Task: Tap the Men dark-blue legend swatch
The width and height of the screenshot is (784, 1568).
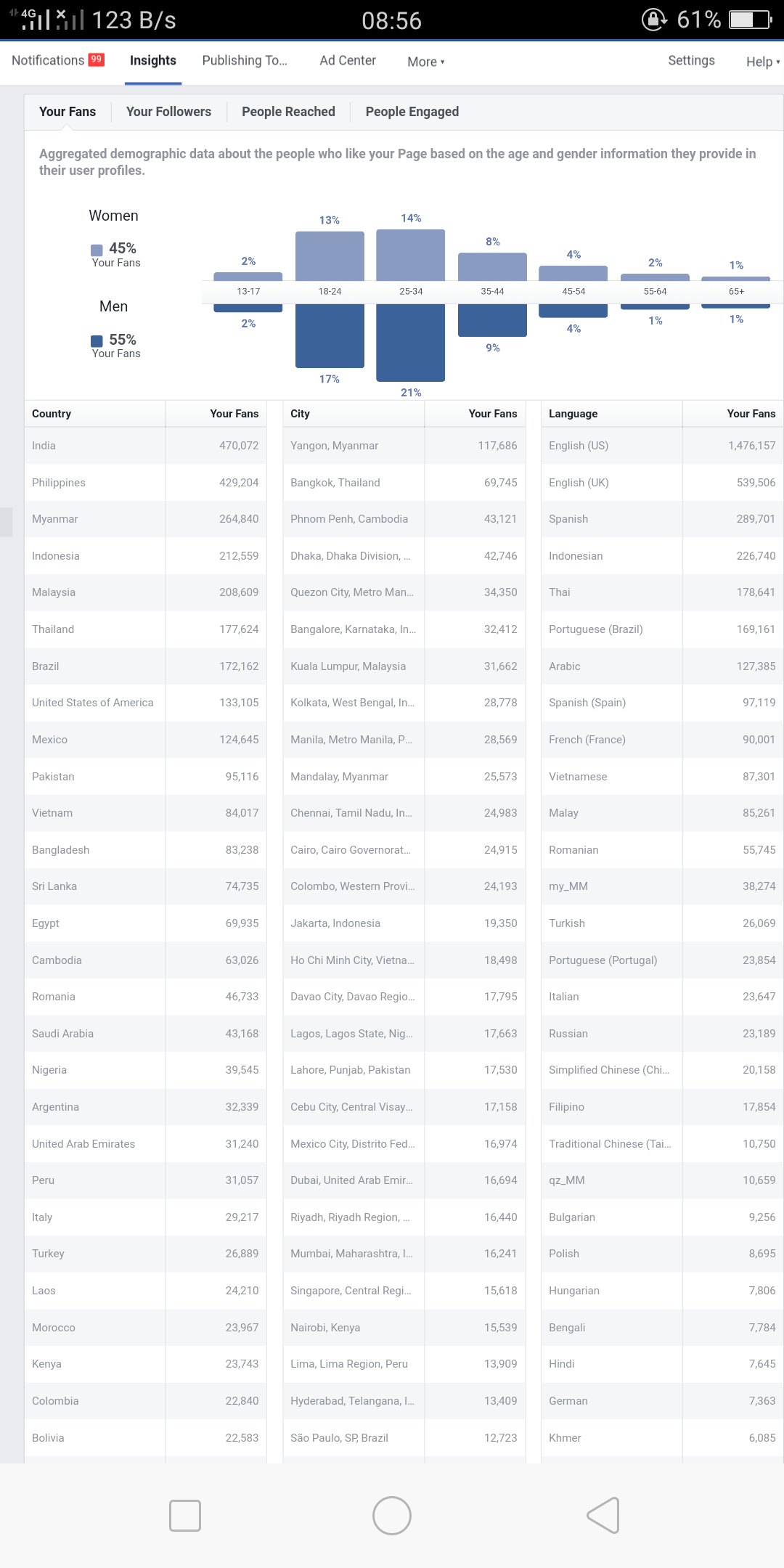Action: click(97, 341)
